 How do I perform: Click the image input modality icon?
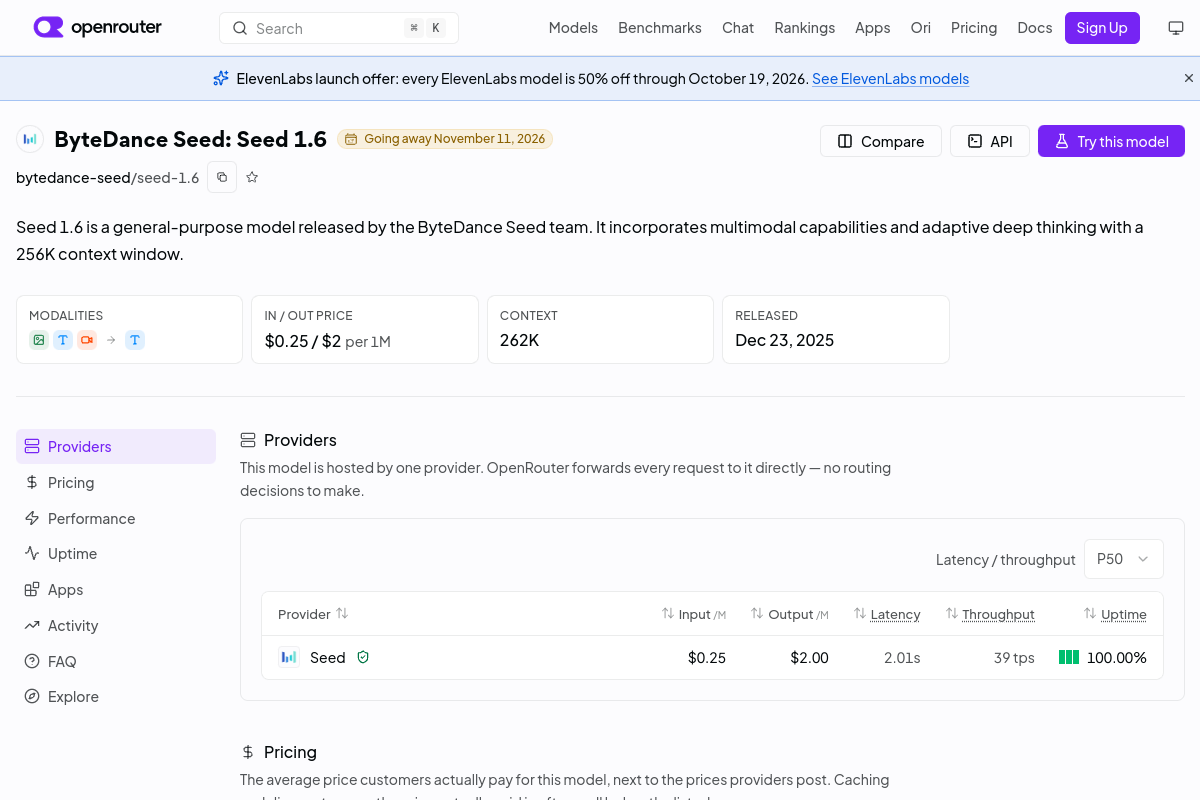coord(39,340)
